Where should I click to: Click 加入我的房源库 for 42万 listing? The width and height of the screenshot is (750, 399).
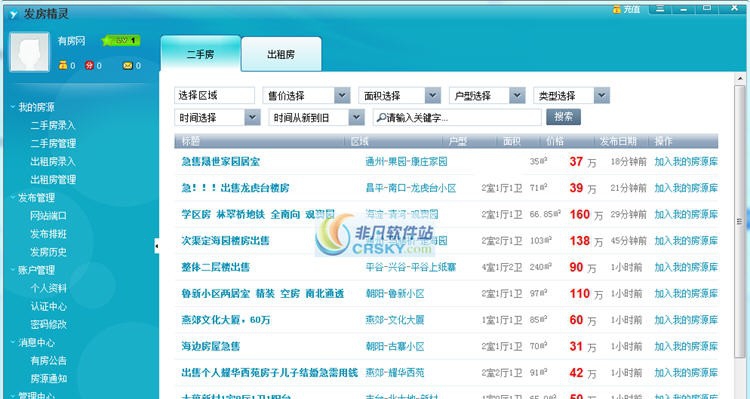tap(686, 372)
